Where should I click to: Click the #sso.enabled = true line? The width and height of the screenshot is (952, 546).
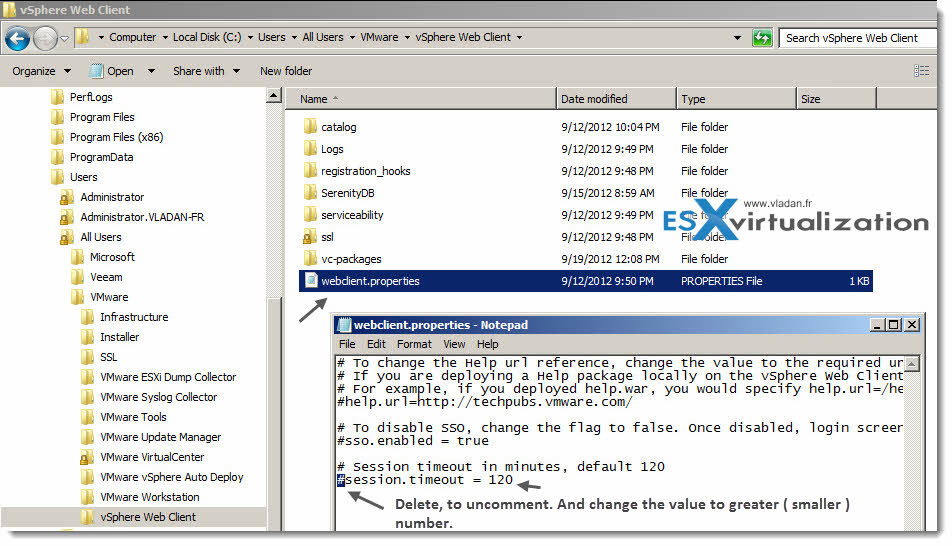click(x=413, y=441)
